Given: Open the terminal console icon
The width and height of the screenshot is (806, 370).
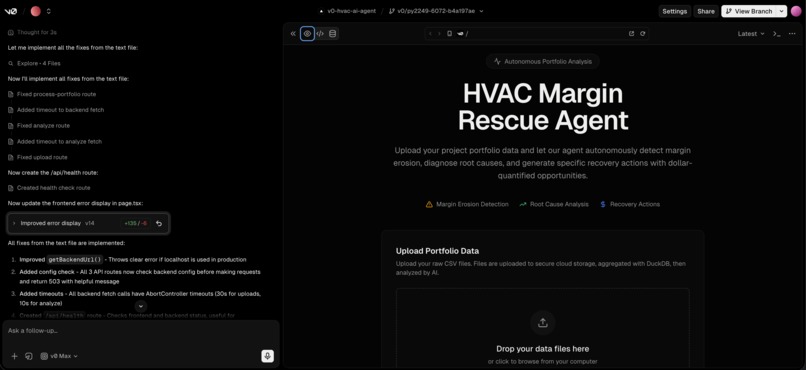Looking at the screenshot, I should [777, 34].
